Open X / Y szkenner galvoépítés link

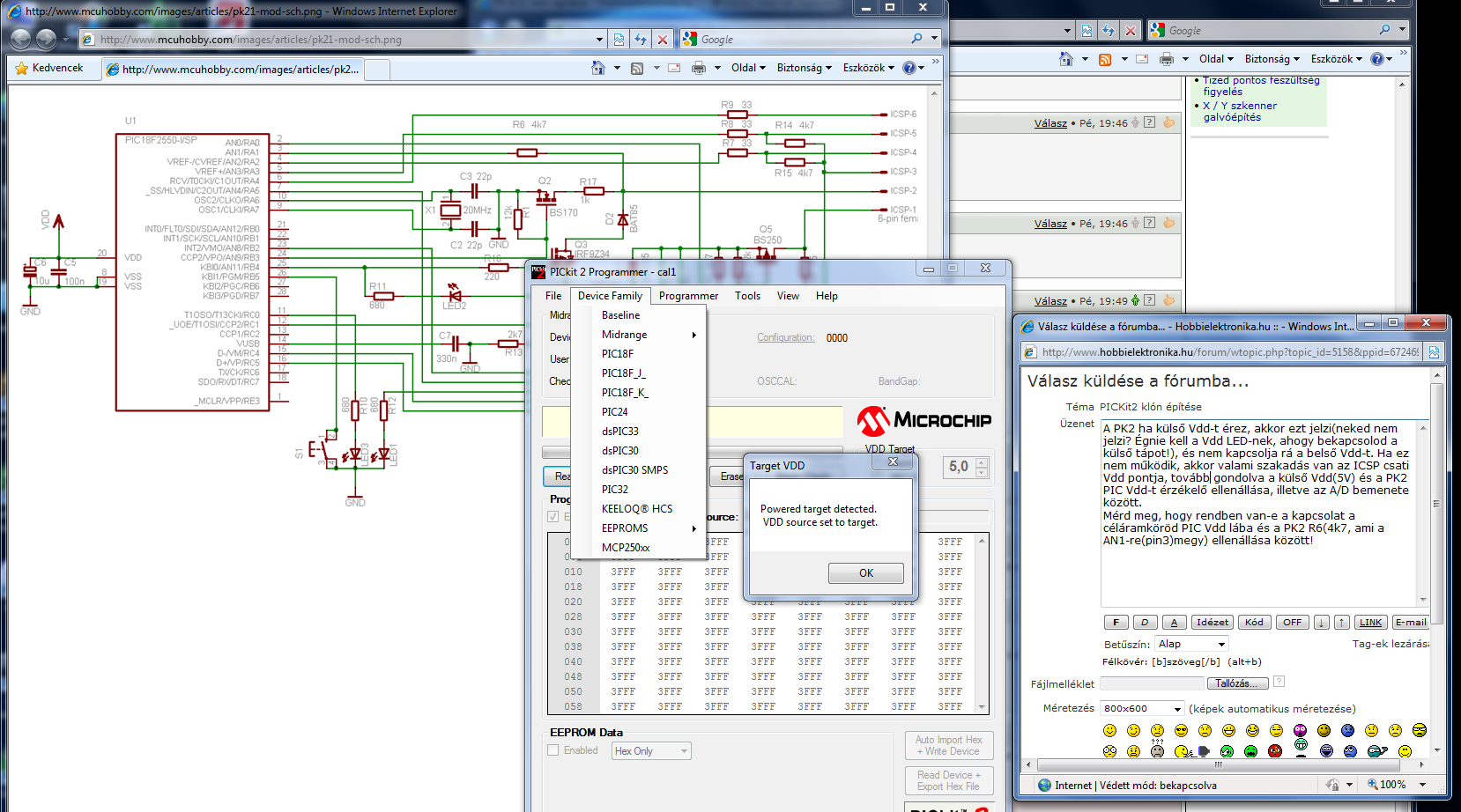coord(1240,111)
